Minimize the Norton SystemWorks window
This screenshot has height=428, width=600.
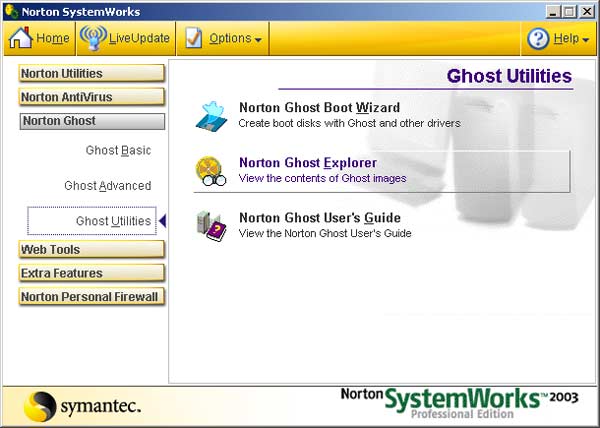tap(552, 12)
